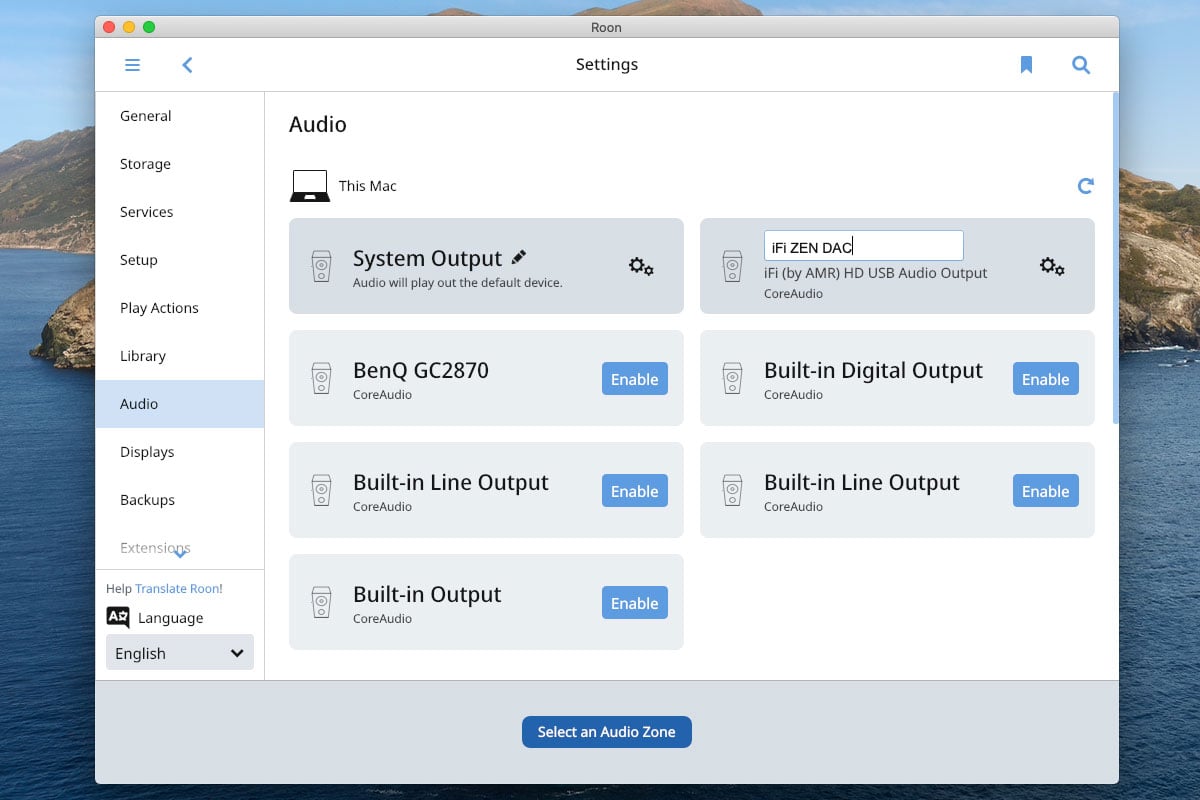
Task: Open Backups settings tab
Action: pos(180,500)
